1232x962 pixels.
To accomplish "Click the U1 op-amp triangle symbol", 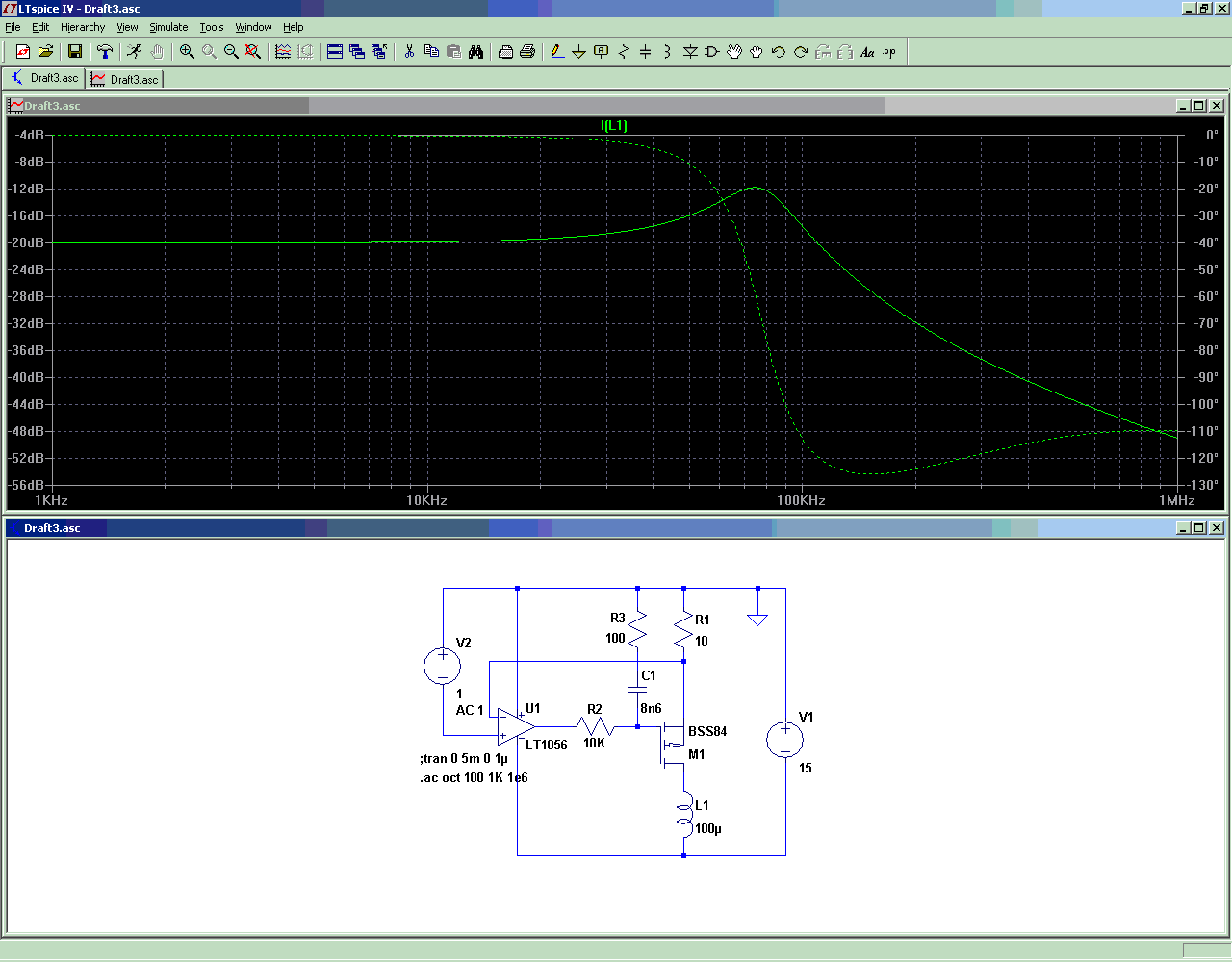I will 516,726.
